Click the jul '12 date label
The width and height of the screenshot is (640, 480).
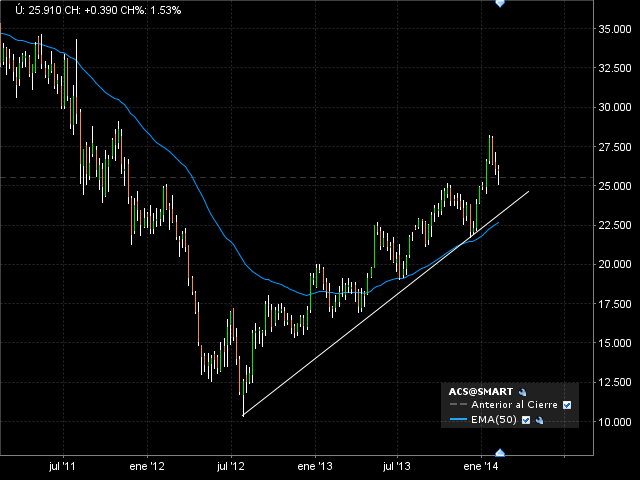(x=231, y=466)
